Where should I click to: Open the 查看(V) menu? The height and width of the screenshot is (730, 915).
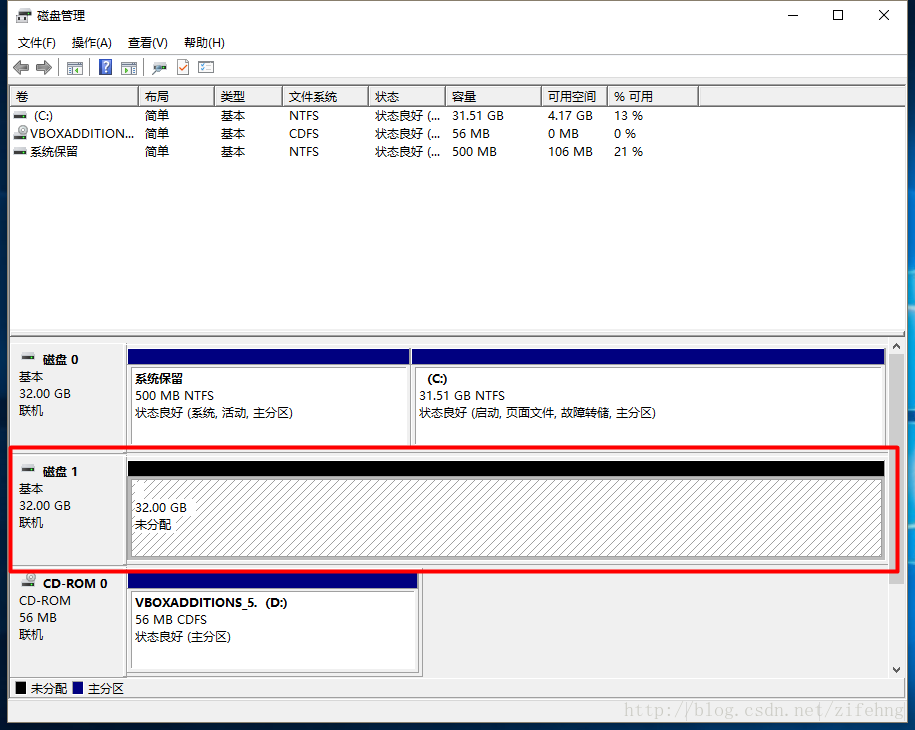click(148, 43)
